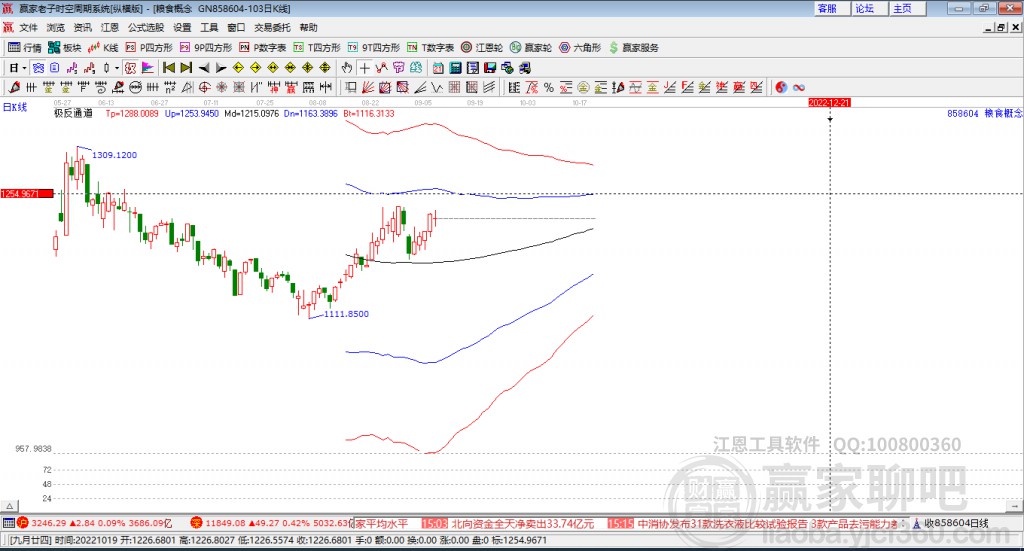This screenshot has width=1024, height=551.
Task: Click the 858604 粮食概念 stock label
Action: click(985, 114)
